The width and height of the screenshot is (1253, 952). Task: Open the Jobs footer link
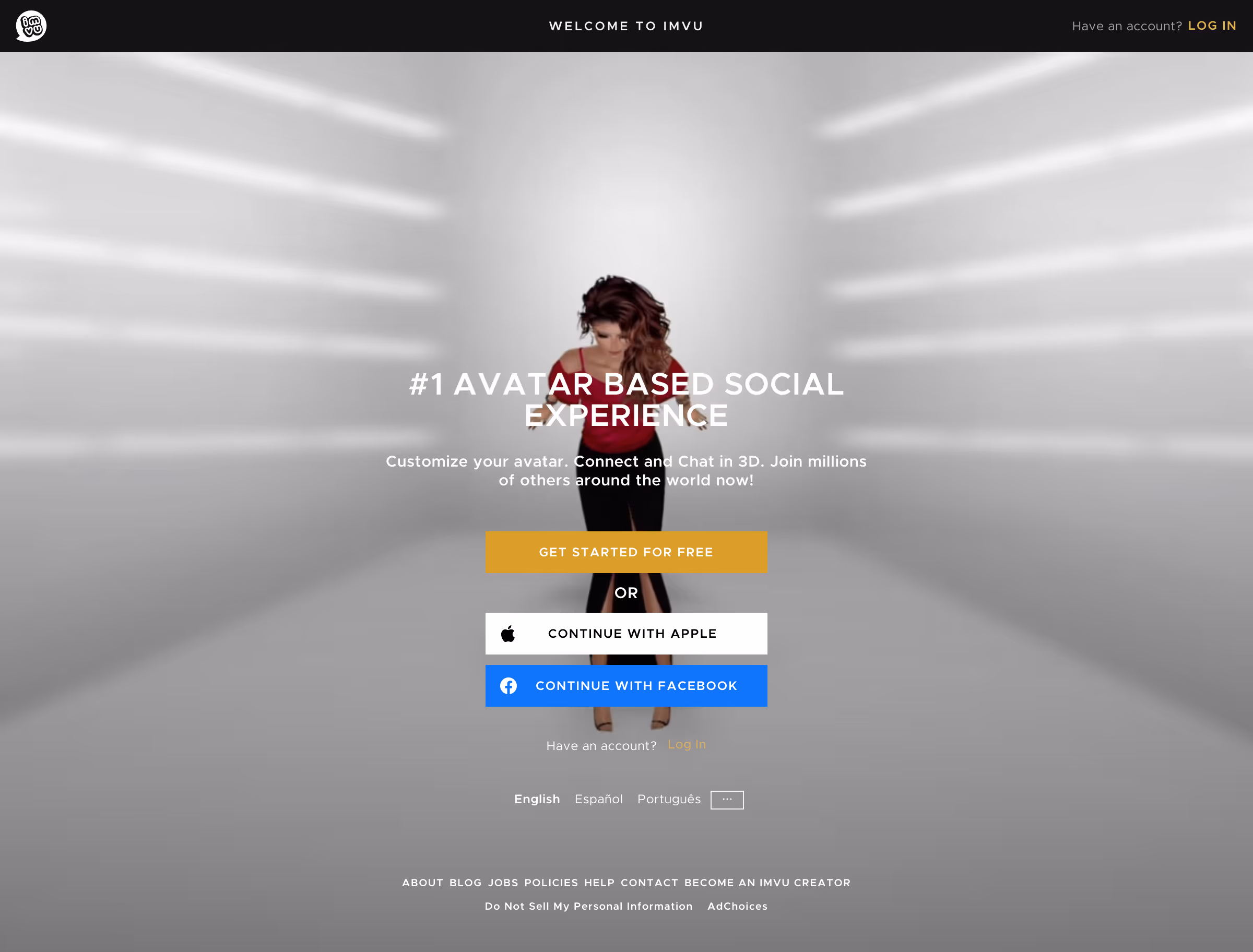503,883
